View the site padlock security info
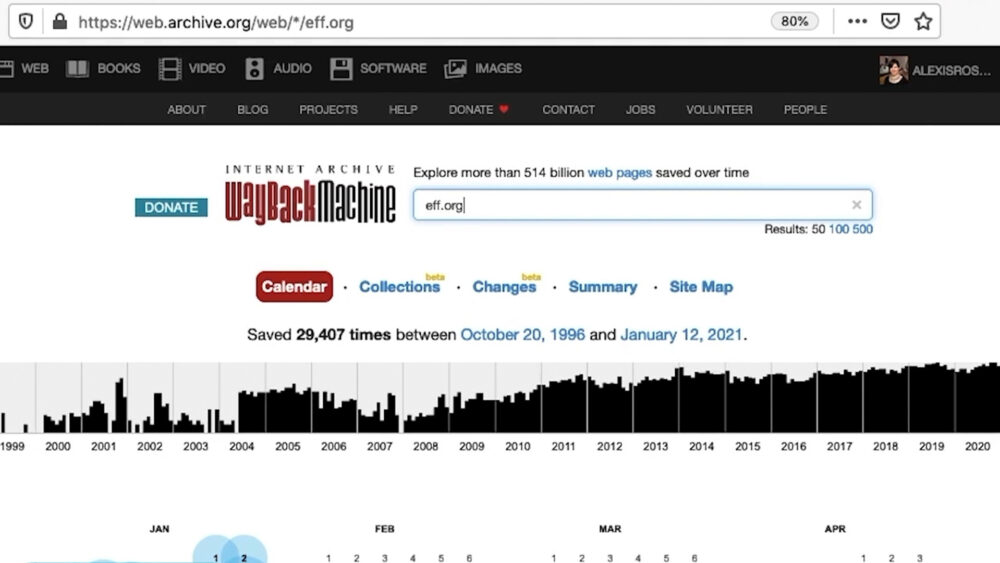The height and width of the screenshot is (563, 1000). click(x=60, y=22)
